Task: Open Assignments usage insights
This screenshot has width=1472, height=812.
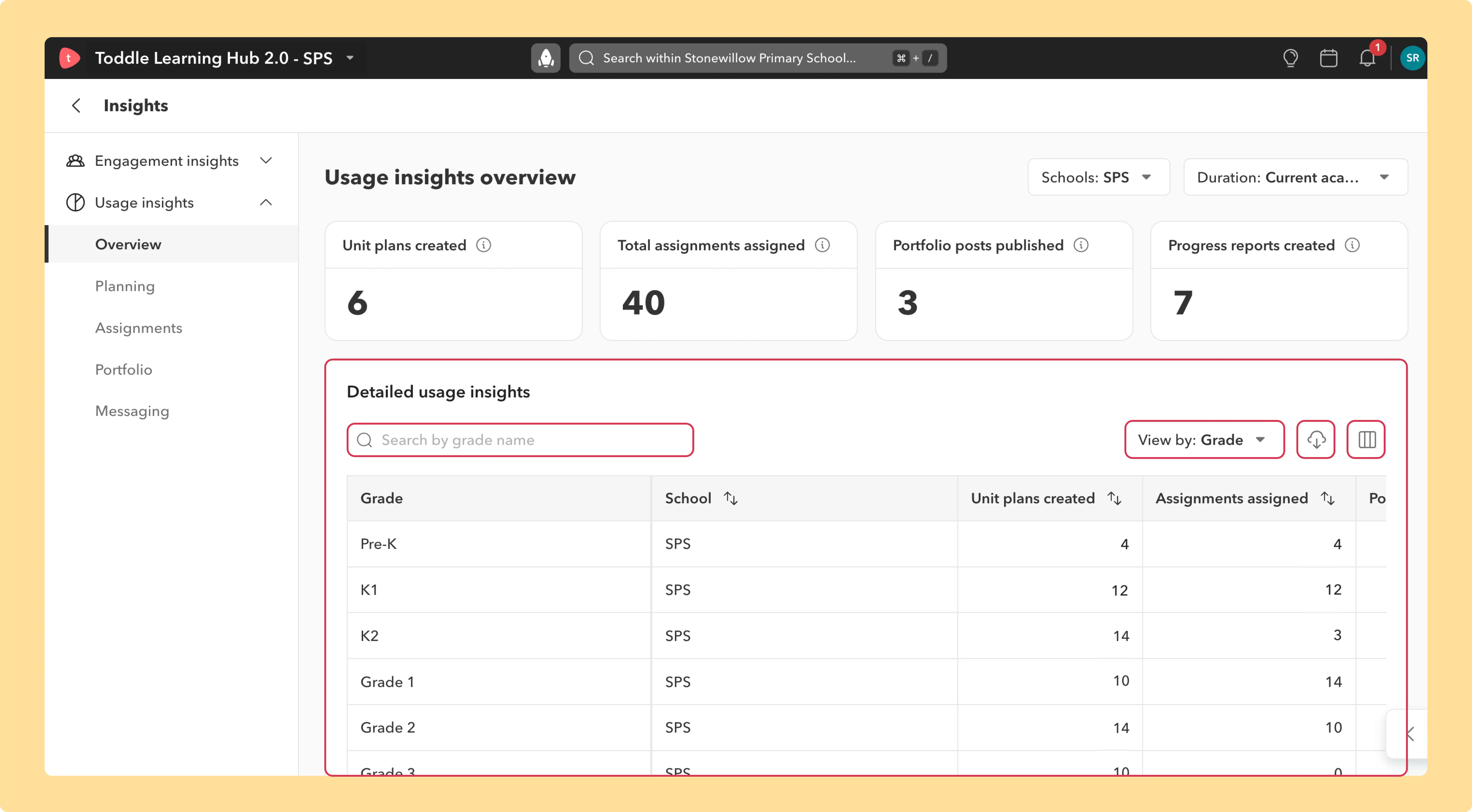Action: click(x=139, y=327)
